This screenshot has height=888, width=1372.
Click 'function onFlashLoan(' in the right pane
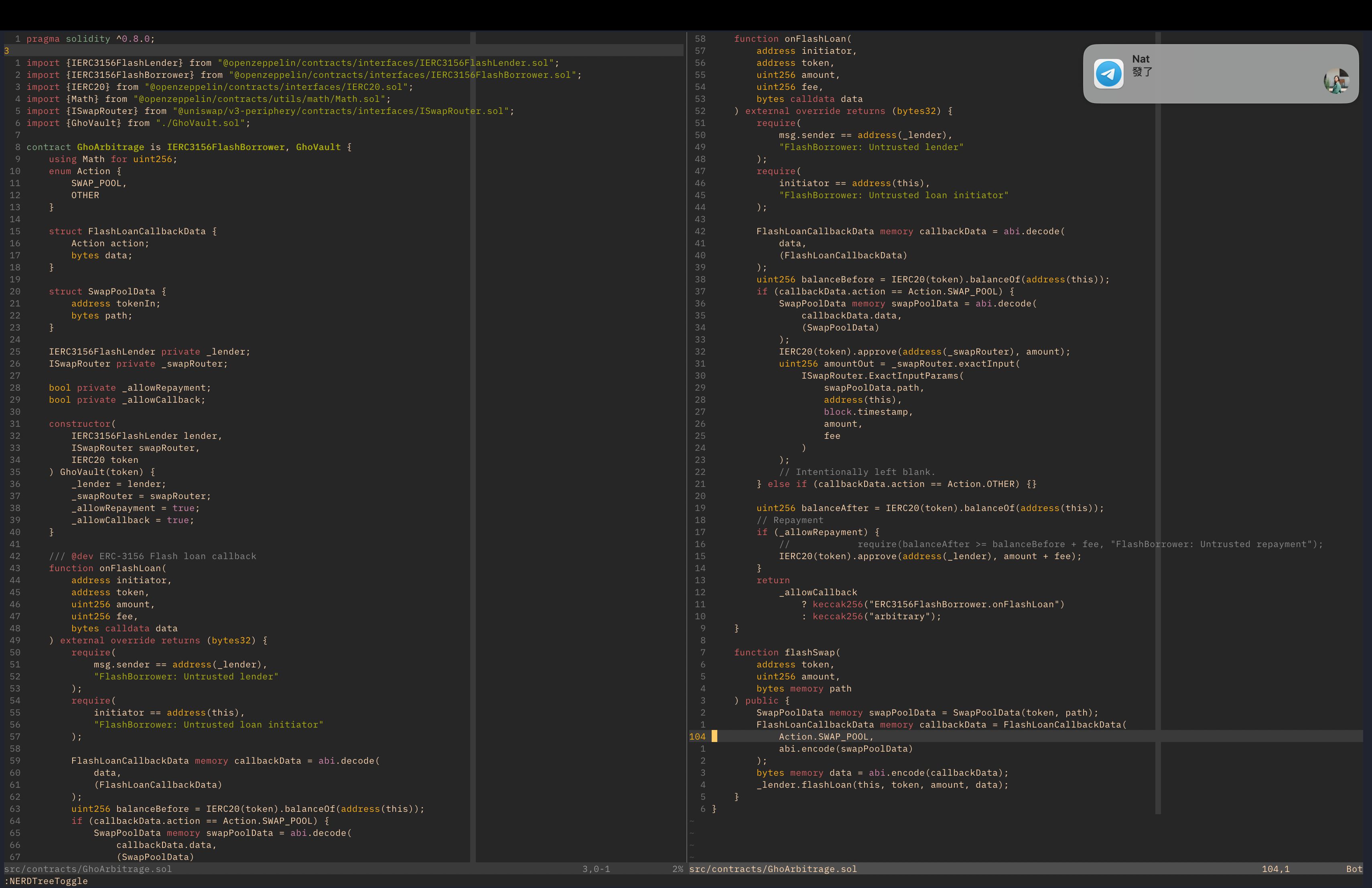click(793, 39)
